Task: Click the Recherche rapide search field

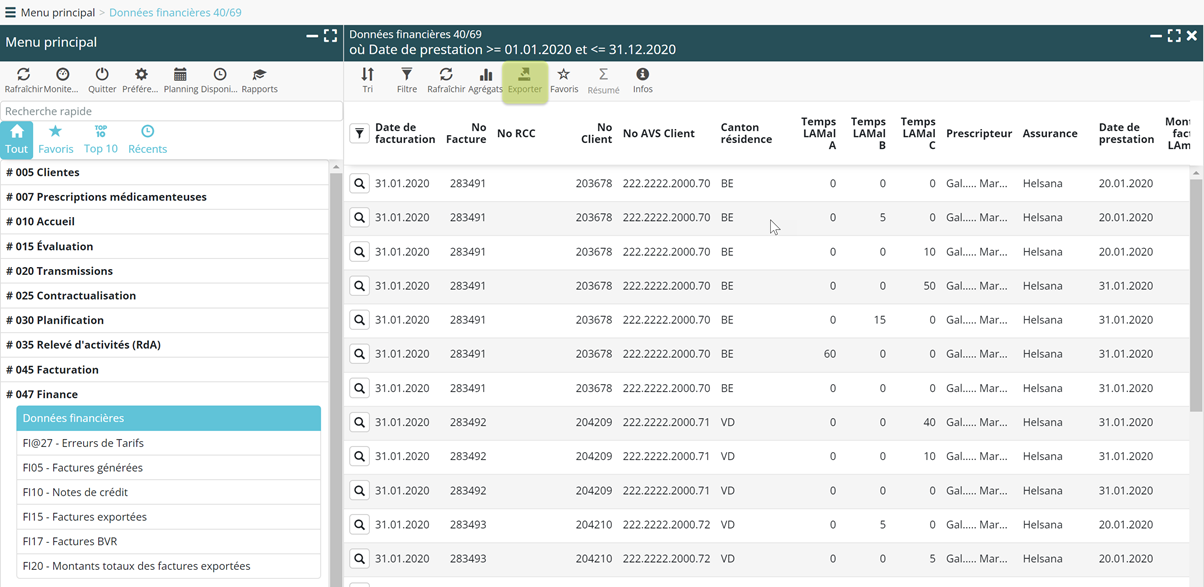Action: point(170,111)
